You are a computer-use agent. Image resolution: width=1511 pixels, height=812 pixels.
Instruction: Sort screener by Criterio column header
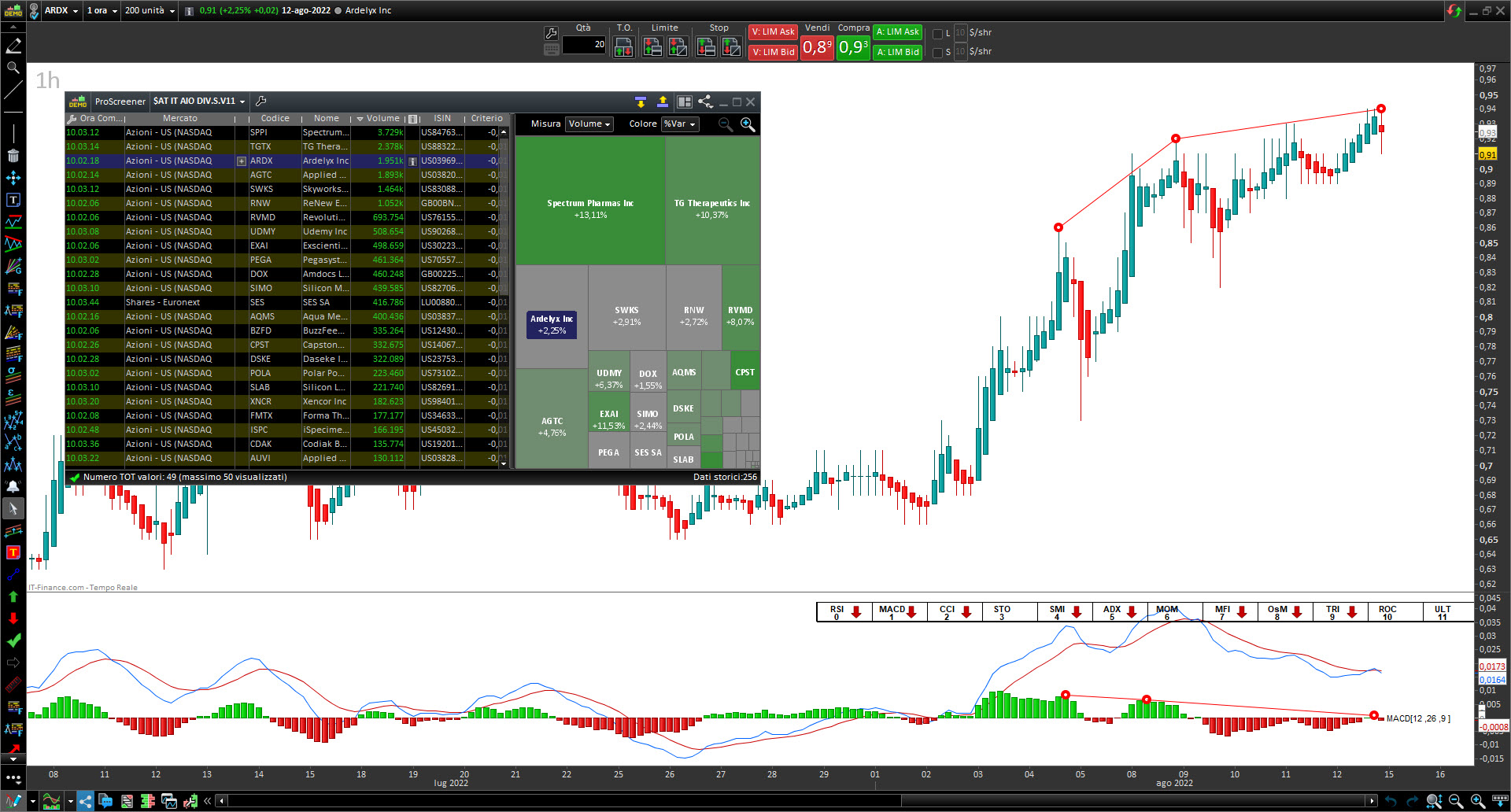click(x=486, y=118)
